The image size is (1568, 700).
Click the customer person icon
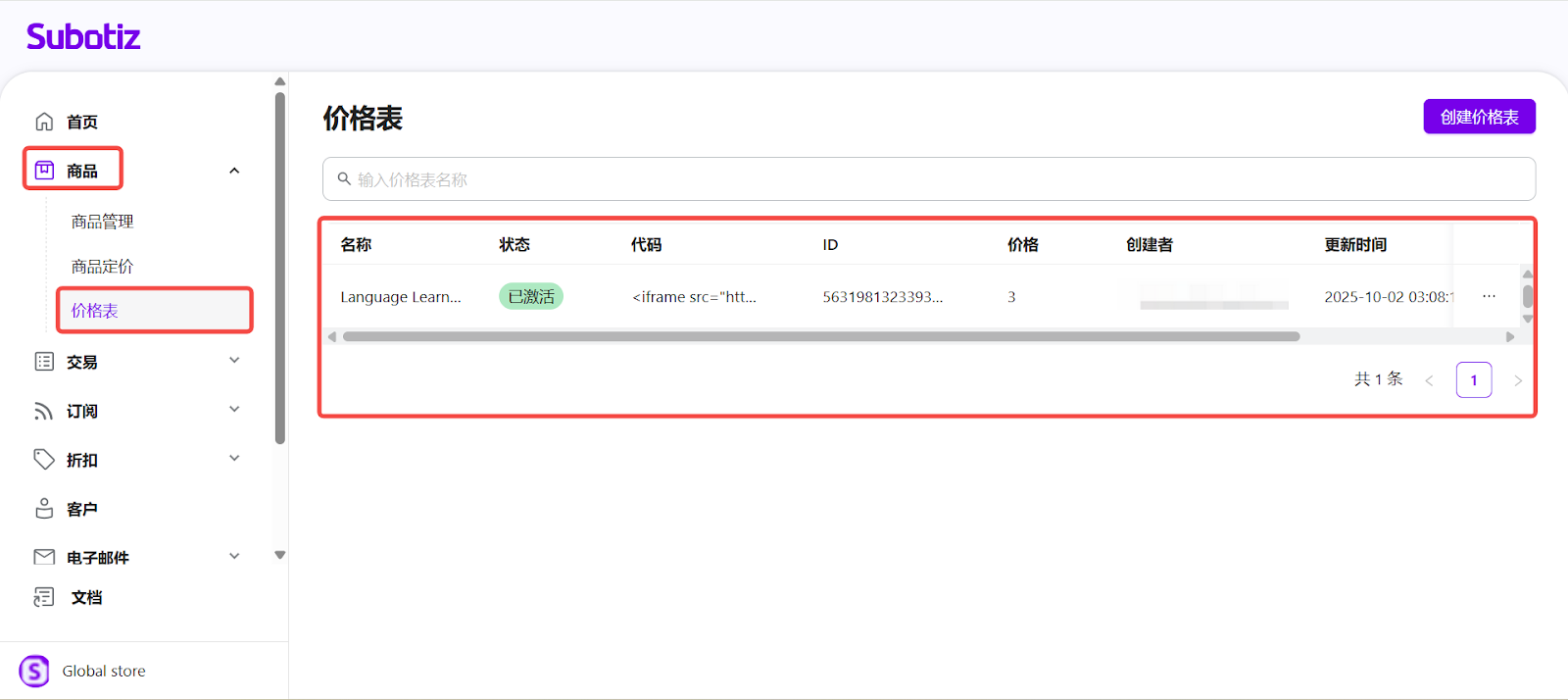click(x=44, y=509)
